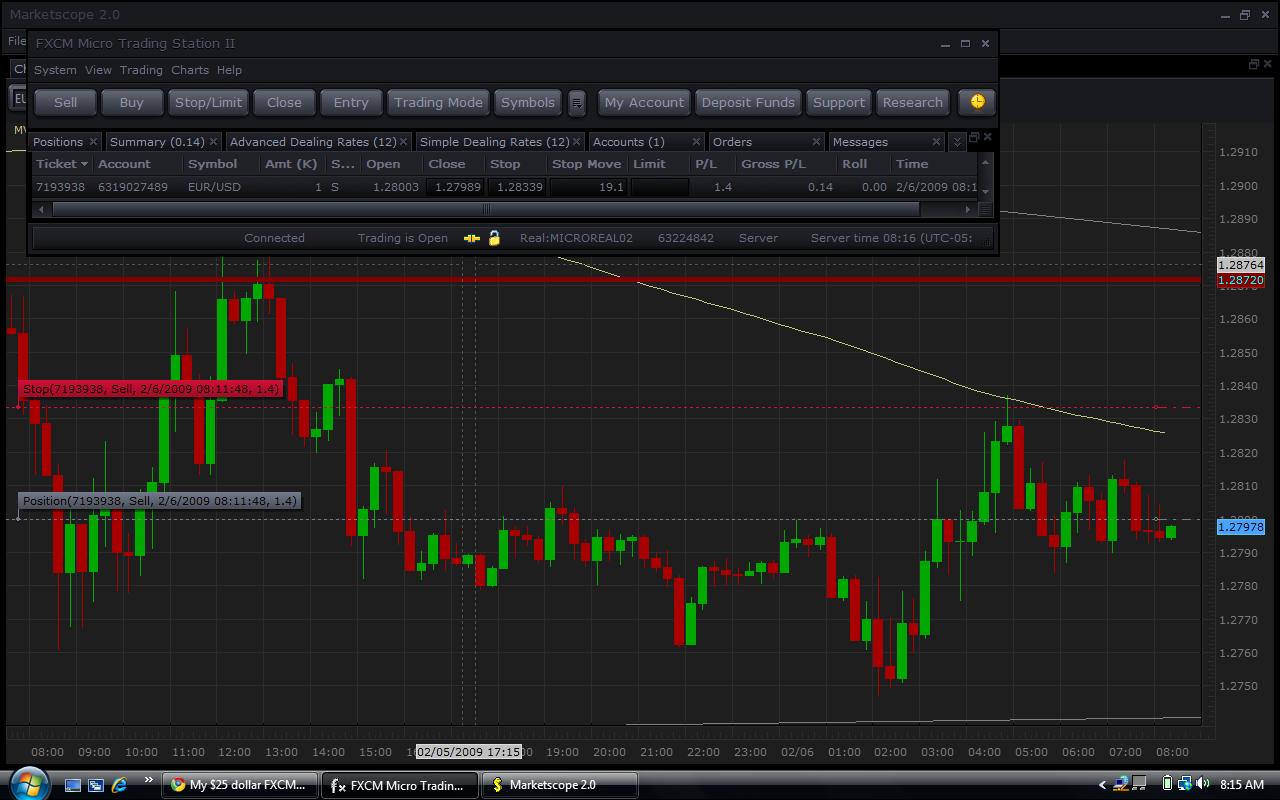Click the Buy button
The image size is (1280, 800).
132,102
